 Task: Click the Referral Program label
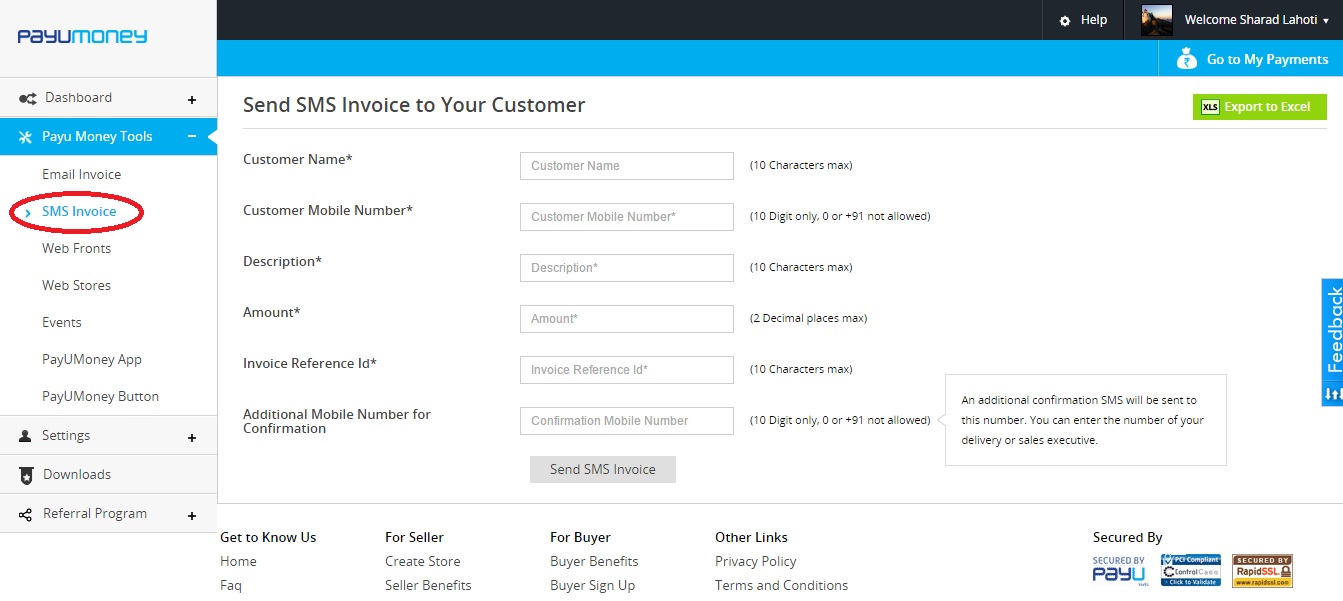pos(95,513)
